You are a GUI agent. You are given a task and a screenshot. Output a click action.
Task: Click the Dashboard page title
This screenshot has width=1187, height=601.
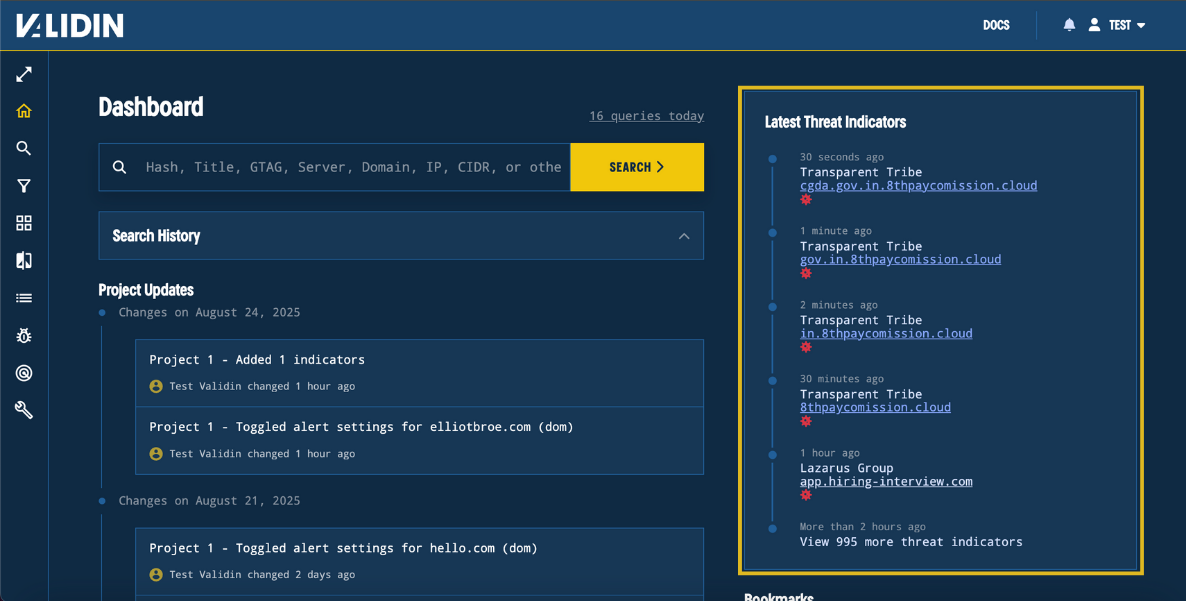click(151, 107)
